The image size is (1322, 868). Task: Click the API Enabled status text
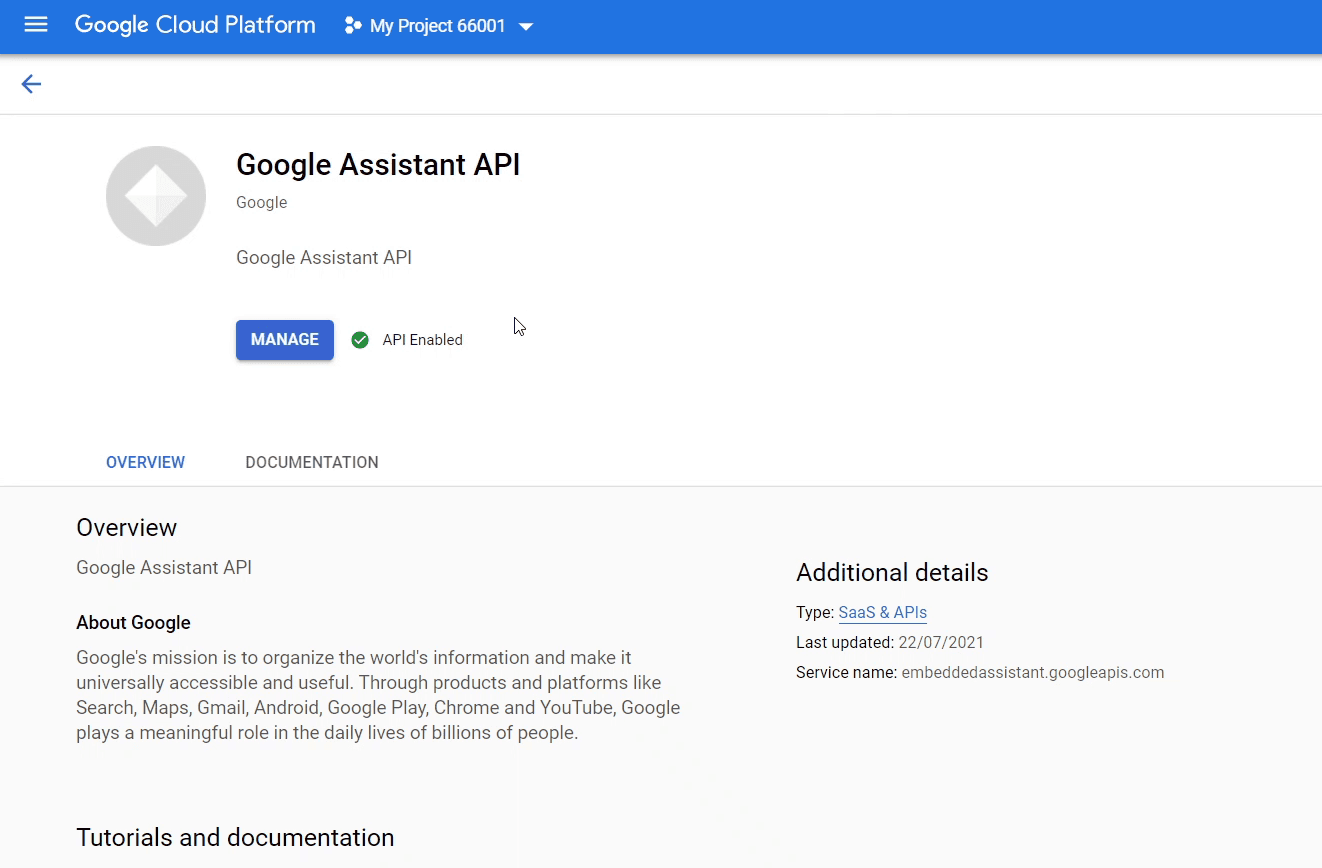click(x=422, y=340)
